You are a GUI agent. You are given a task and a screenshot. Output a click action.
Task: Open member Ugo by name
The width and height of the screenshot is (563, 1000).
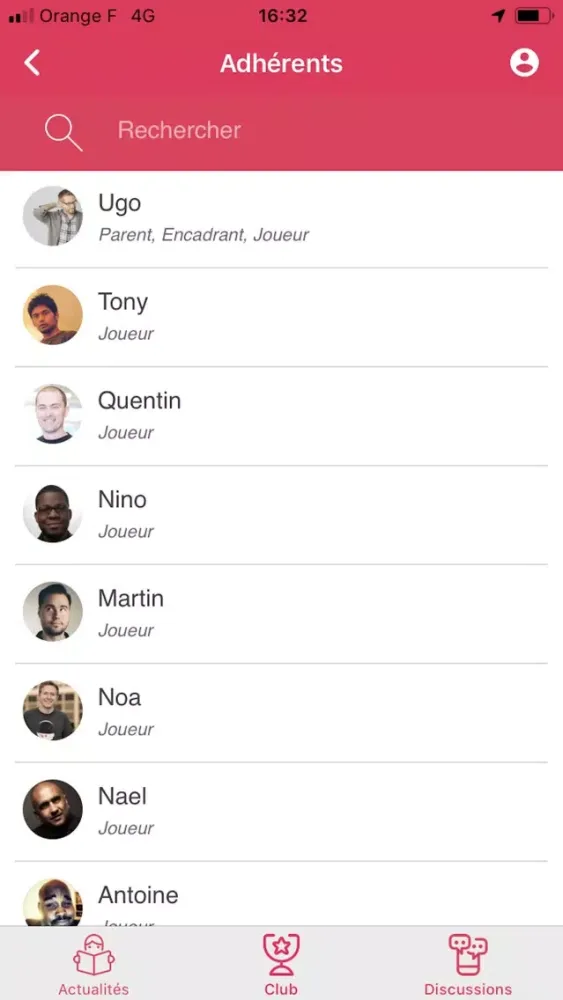(x=119, y=204)
